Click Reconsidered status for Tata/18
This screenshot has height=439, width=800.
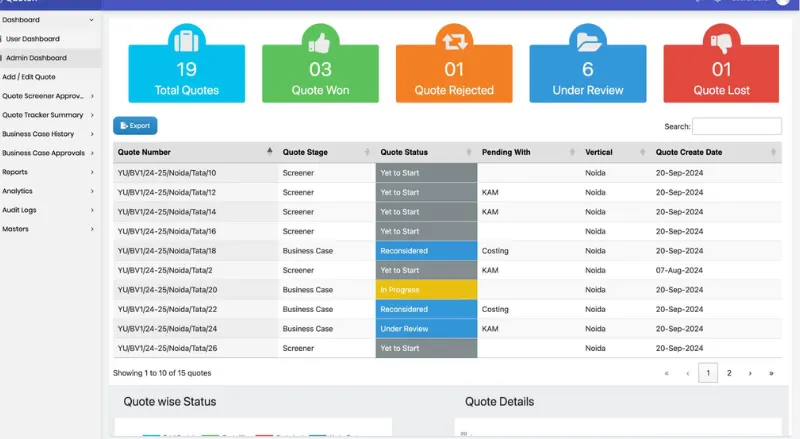pyautogui.click(x=427, y=251)
